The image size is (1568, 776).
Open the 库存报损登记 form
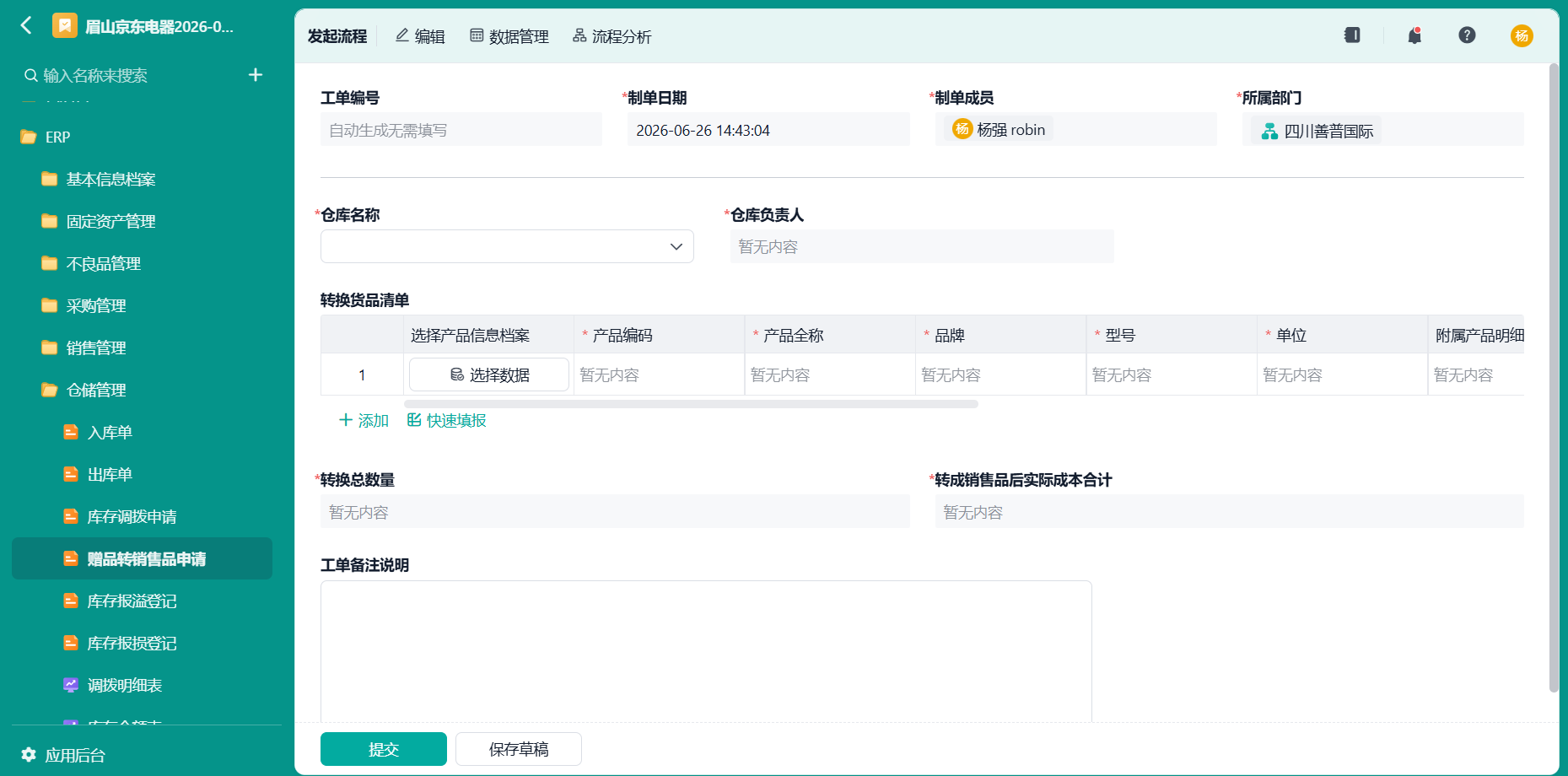(x=142, y=643)
